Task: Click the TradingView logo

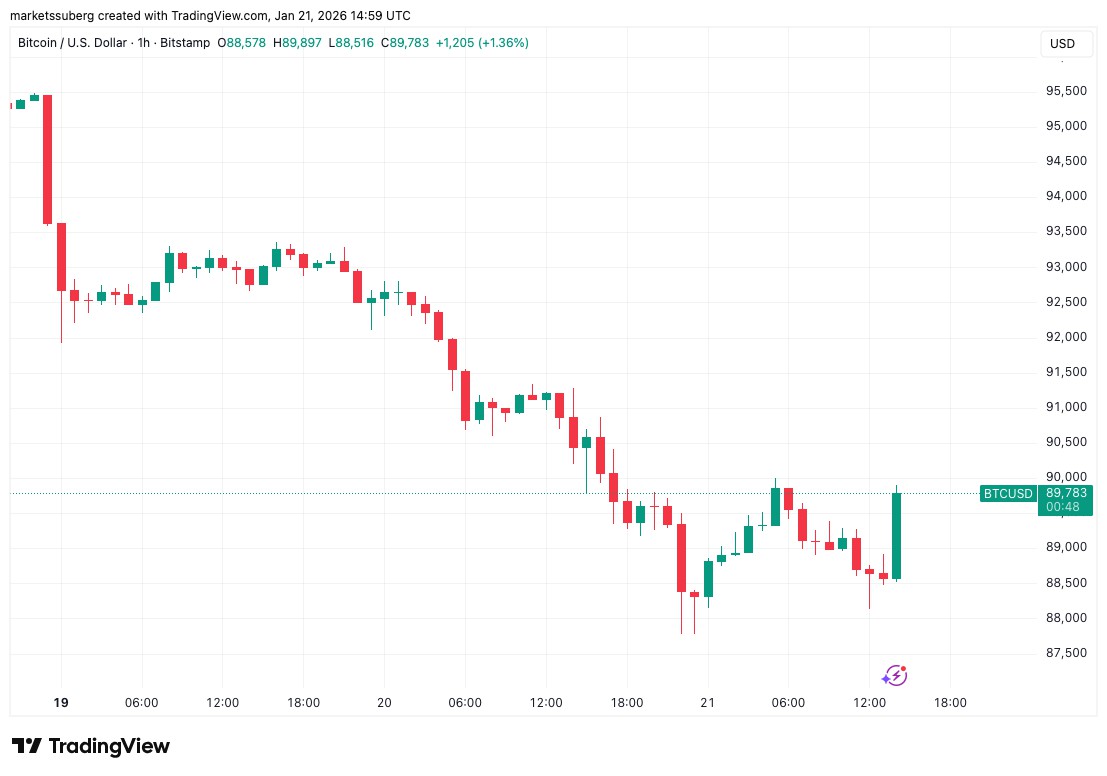Action: coord(90,746)
